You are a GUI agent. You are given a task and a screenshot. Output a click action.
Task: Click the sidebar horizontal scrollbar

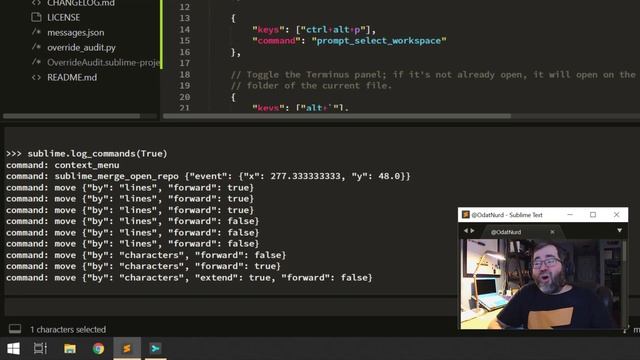(72, 116)
